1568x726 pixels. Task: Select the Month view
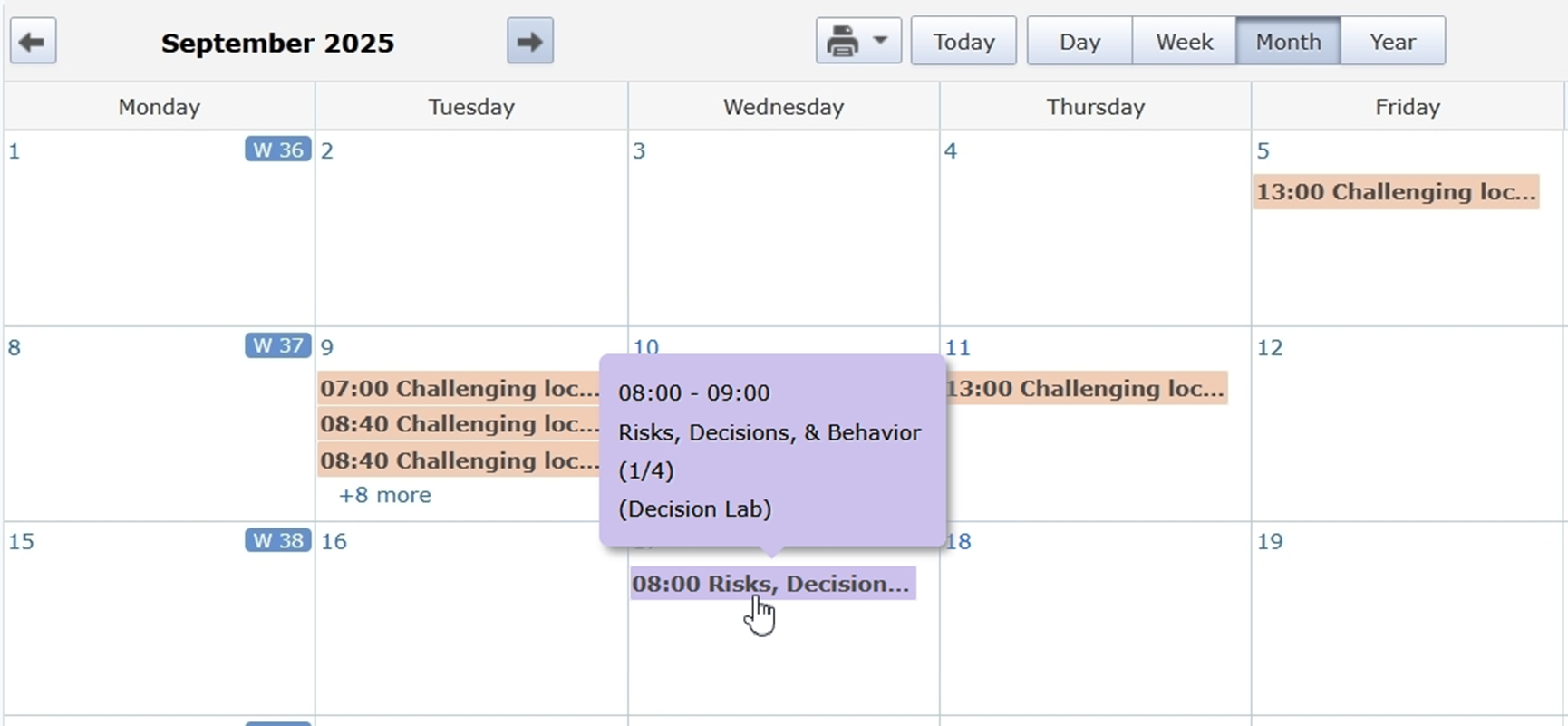(1288, 42)
